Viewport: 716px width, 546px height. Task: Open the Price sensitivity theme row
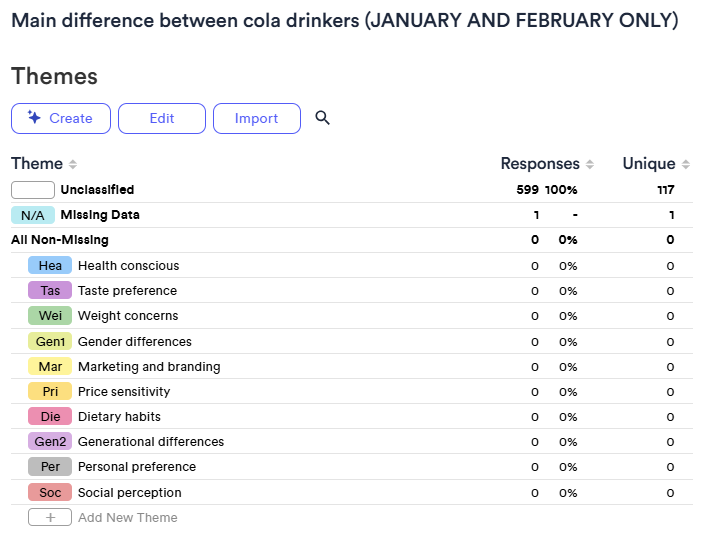click(x=124, y=392)
